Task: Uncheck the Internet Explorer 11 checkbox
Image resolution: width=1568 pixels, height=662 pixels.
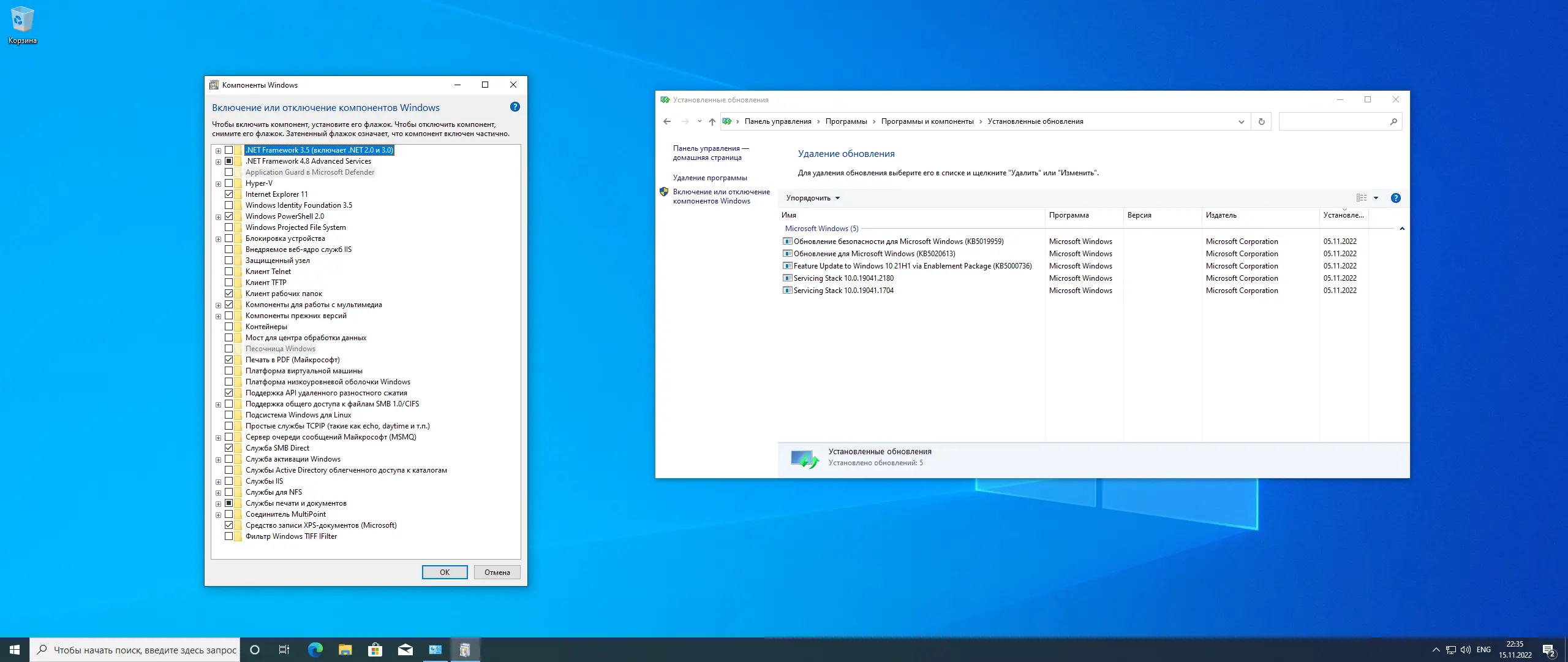Action: tap(228, 194)
